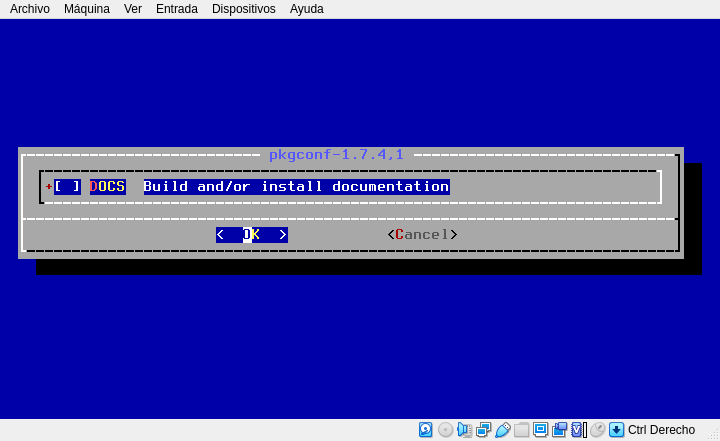Image resolution: width=720 pixels, height=441 pixels.
Task: Select the DOCS option name
Action: [107, 187]
